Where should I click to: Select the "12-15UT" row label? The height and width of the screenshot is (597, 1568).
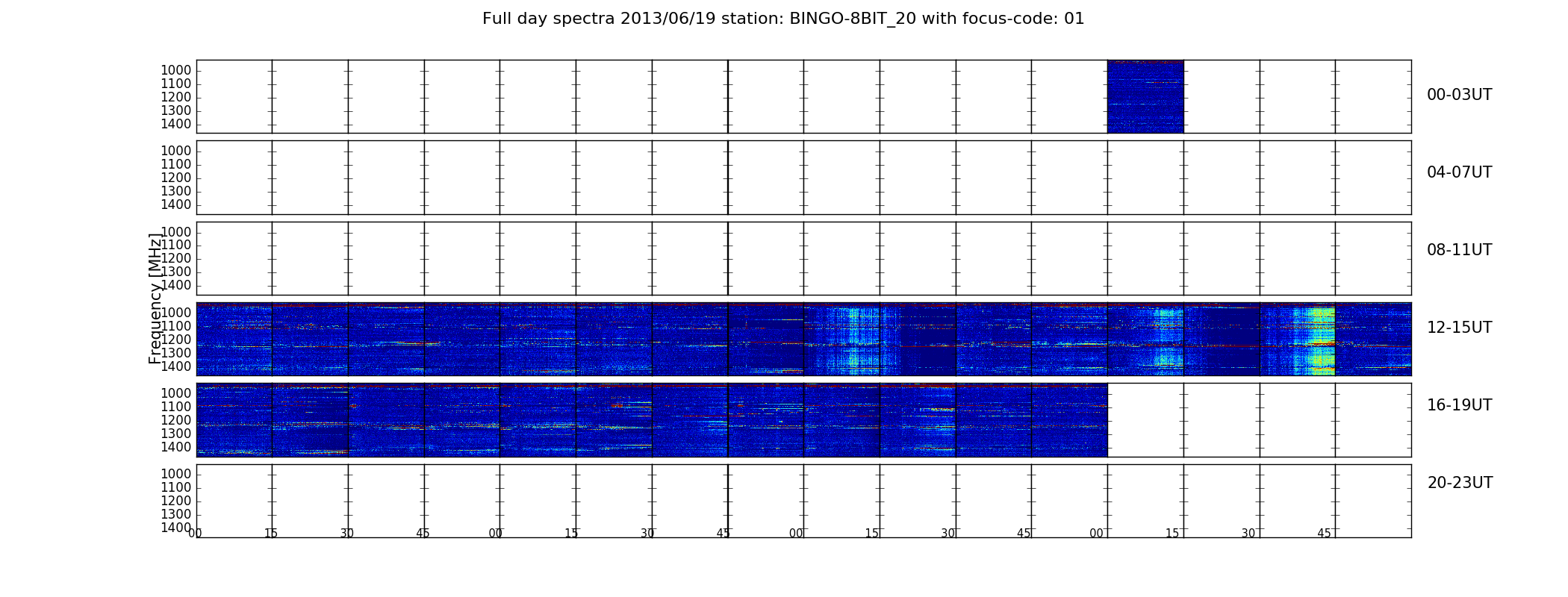click(x=1459, y=328)
